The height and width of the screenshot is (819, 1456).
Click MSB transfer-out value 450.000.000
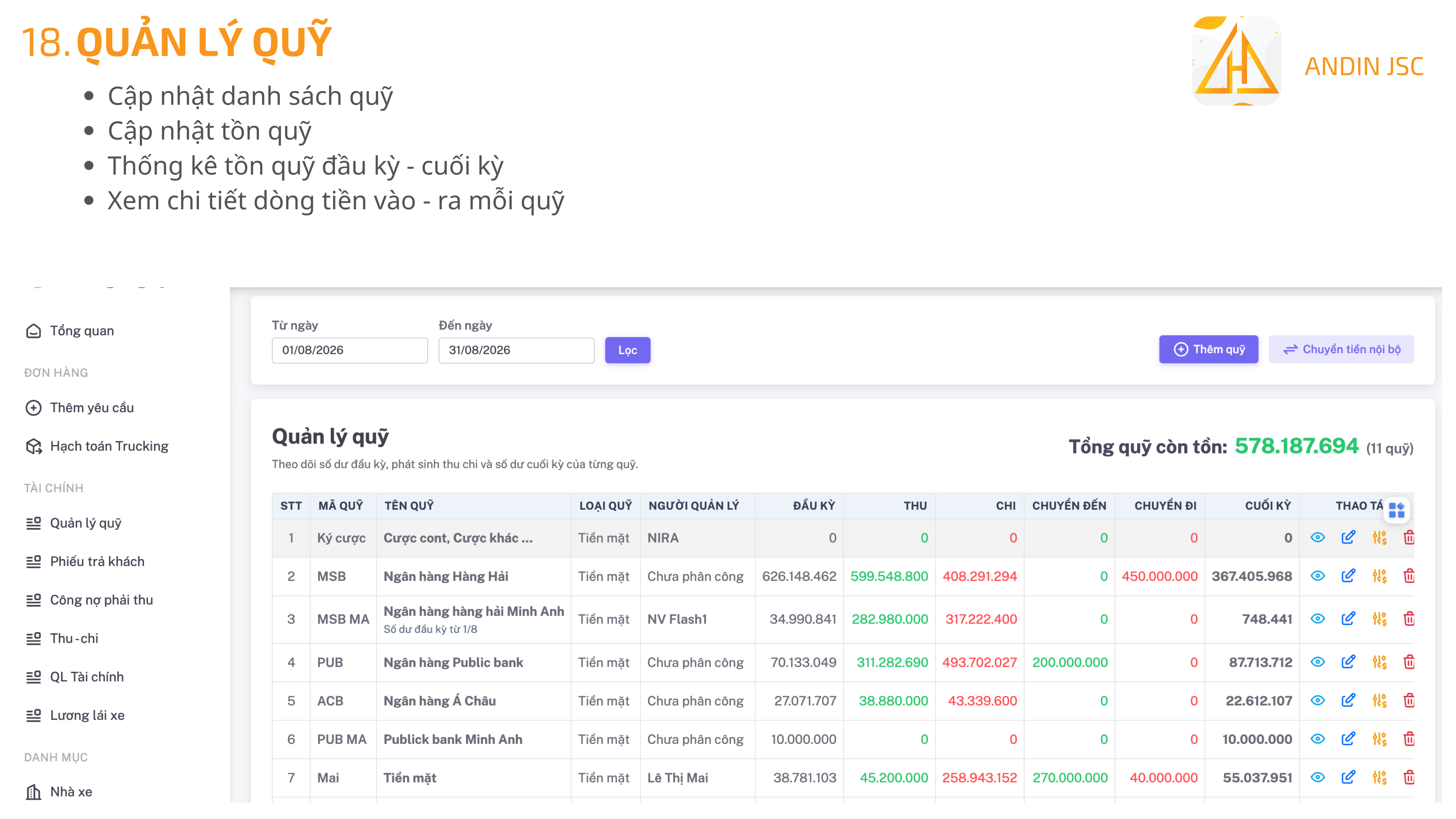[x=1159, y=576]
